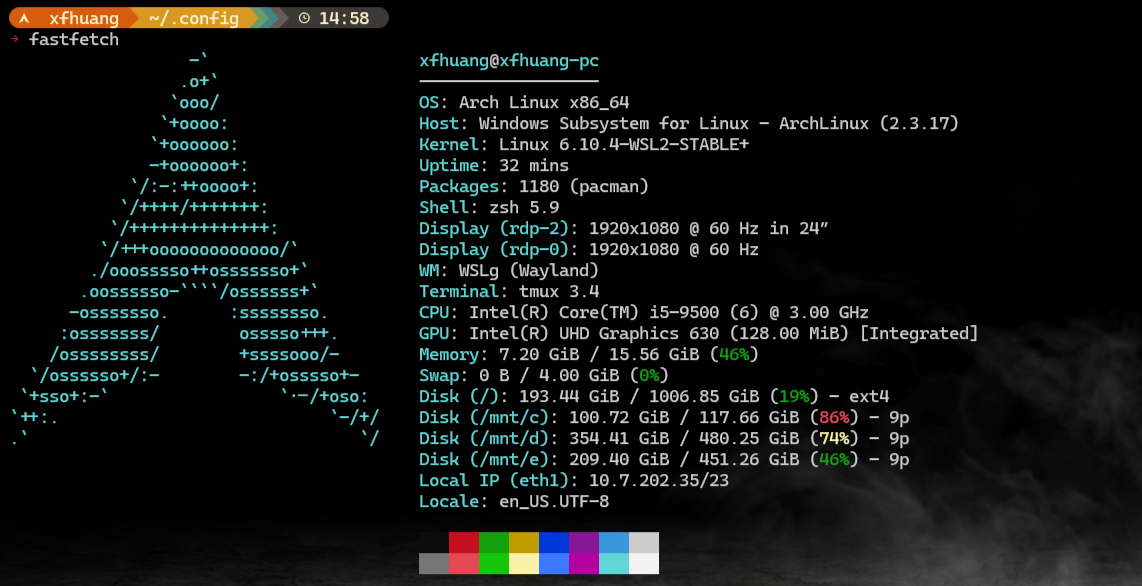Click the light blue color block, top row
Image resolution: width=1142 pixels, height=586 pixels.
(x=613, y=542)
